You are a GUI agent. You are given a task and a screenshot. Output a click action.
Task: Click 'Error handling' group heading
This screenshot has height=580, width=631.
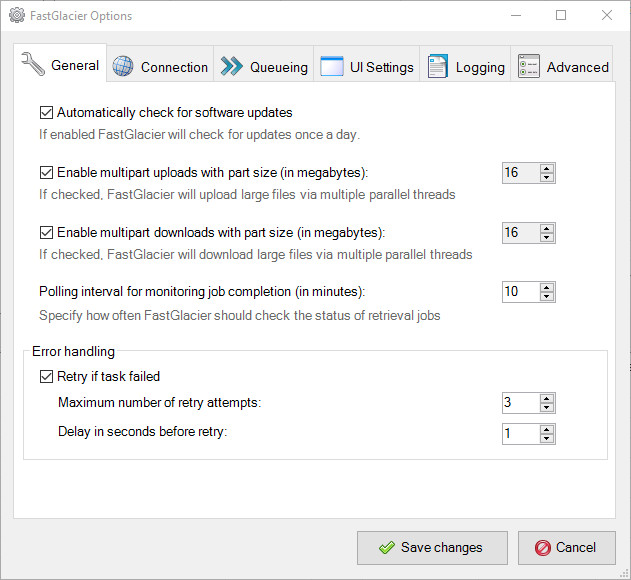click(x=73, y=351)
